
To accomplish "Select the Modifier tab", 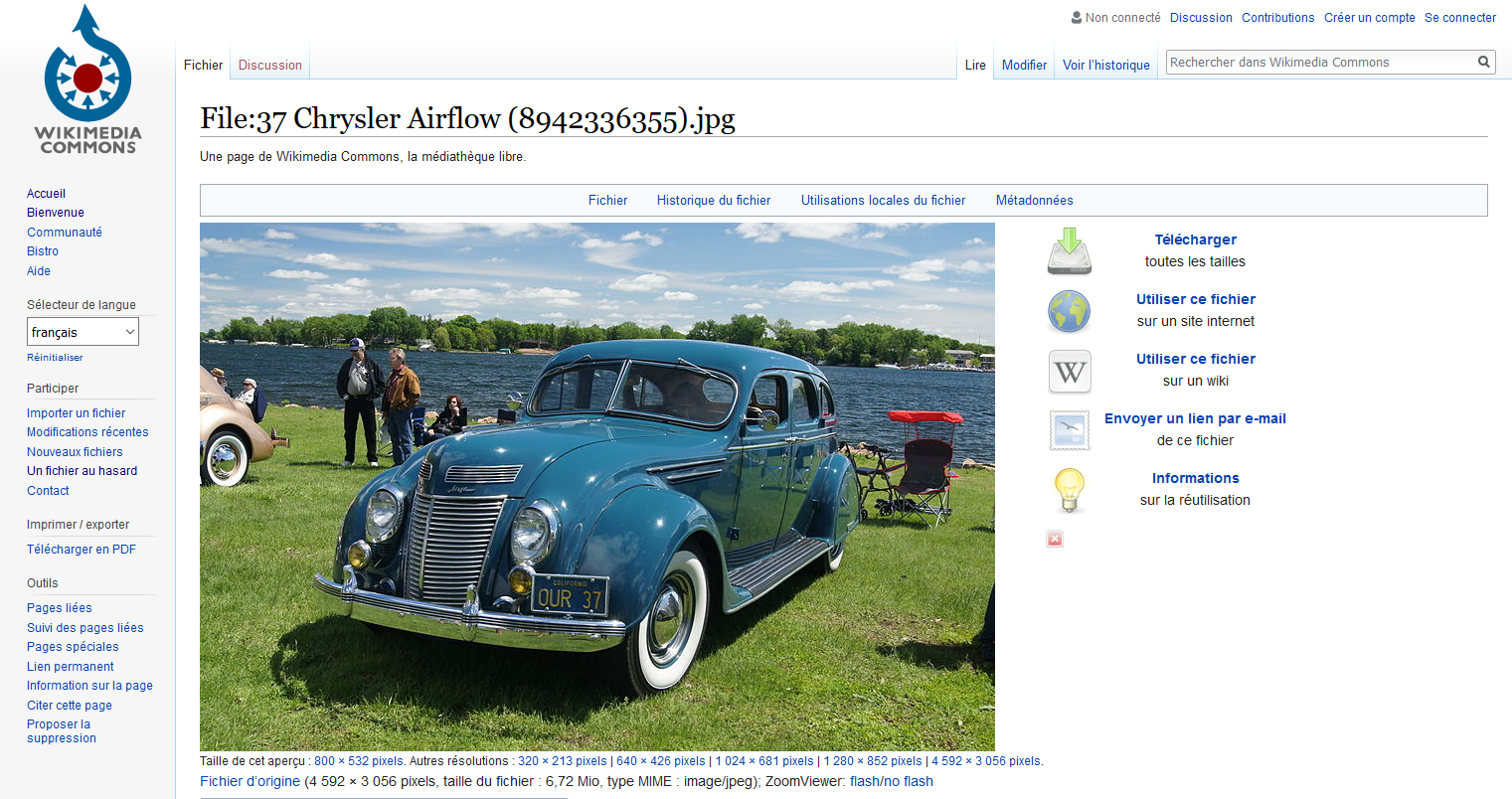I will point(1024,66).
